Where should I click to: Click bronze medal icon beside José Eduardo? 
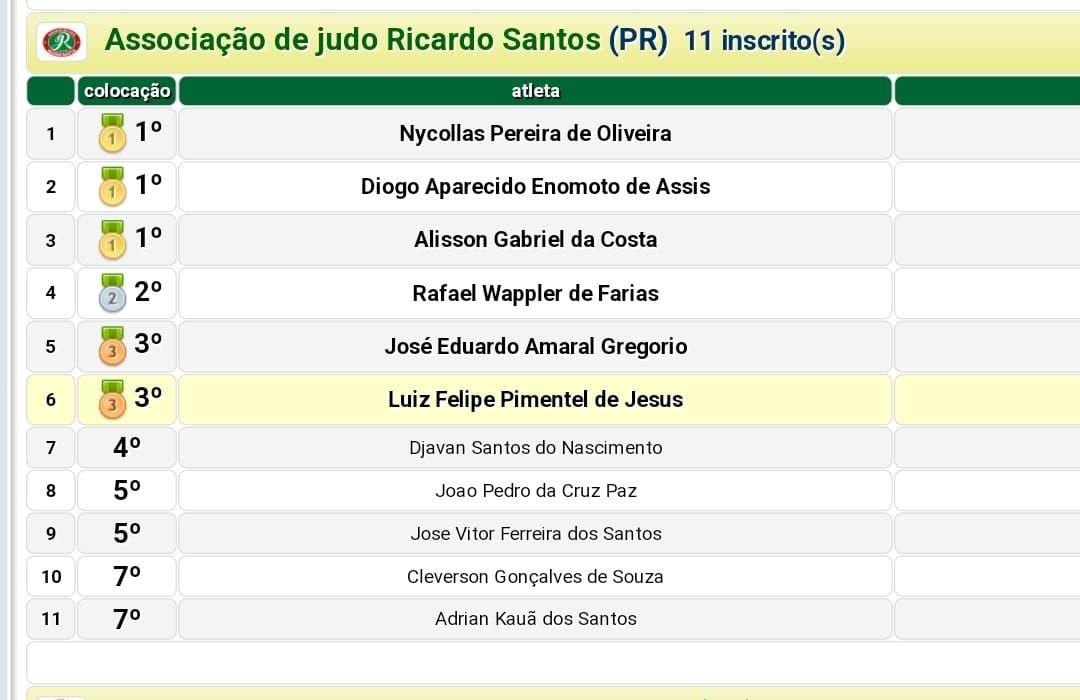tap(112, 347)
